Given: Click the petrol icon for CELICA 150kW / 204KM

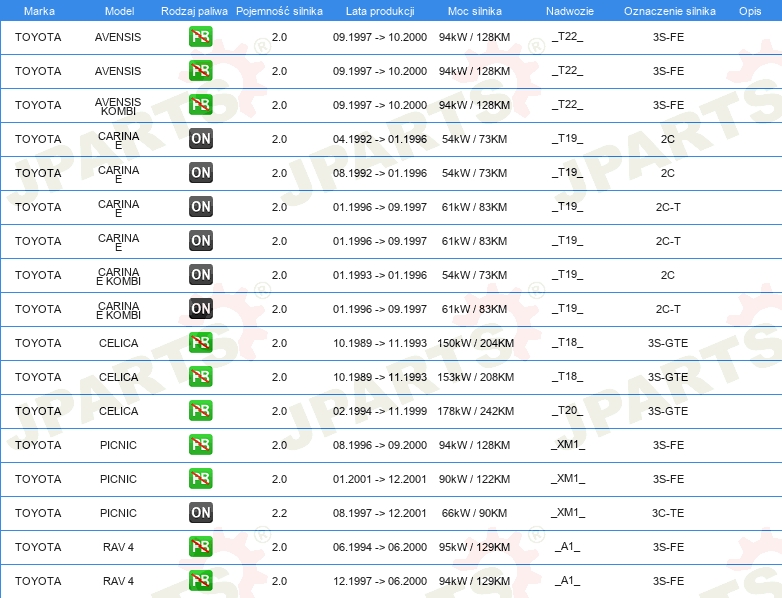Looking at the screenshot, I should coord(200,343).
